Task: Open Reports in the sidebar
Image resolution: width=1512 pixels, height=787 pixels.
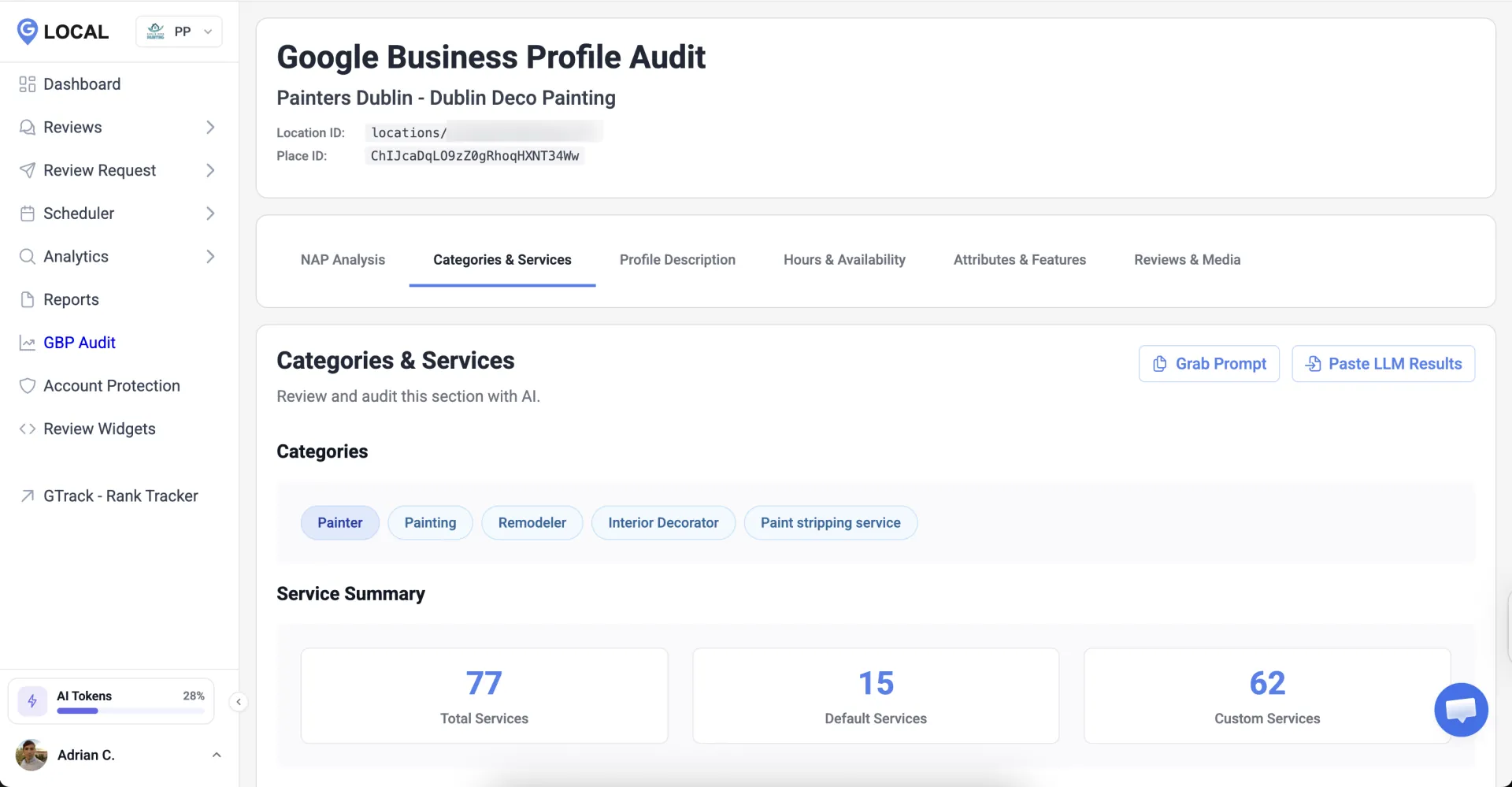Action: [71, 299]
